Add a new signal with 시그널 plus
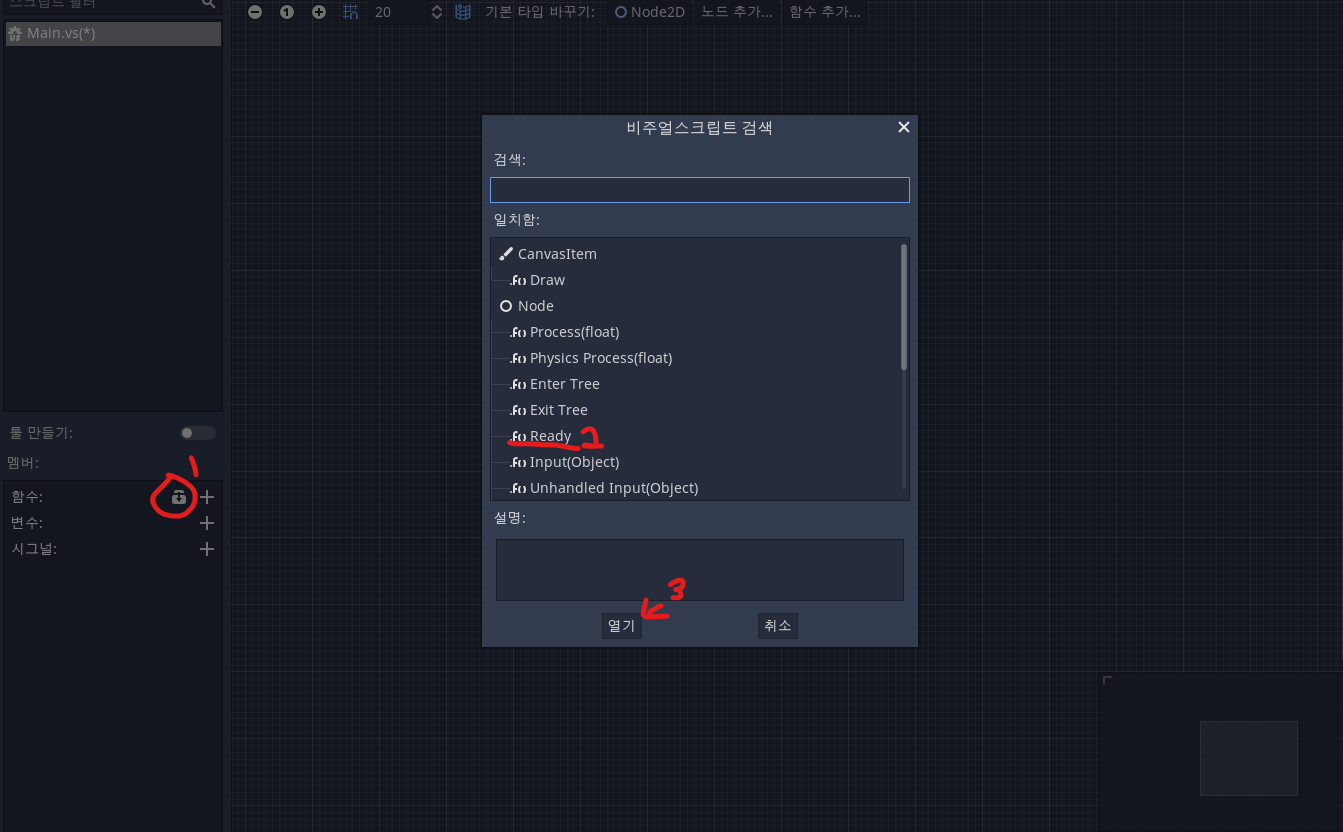1343x832 pixels. point(207,549)
